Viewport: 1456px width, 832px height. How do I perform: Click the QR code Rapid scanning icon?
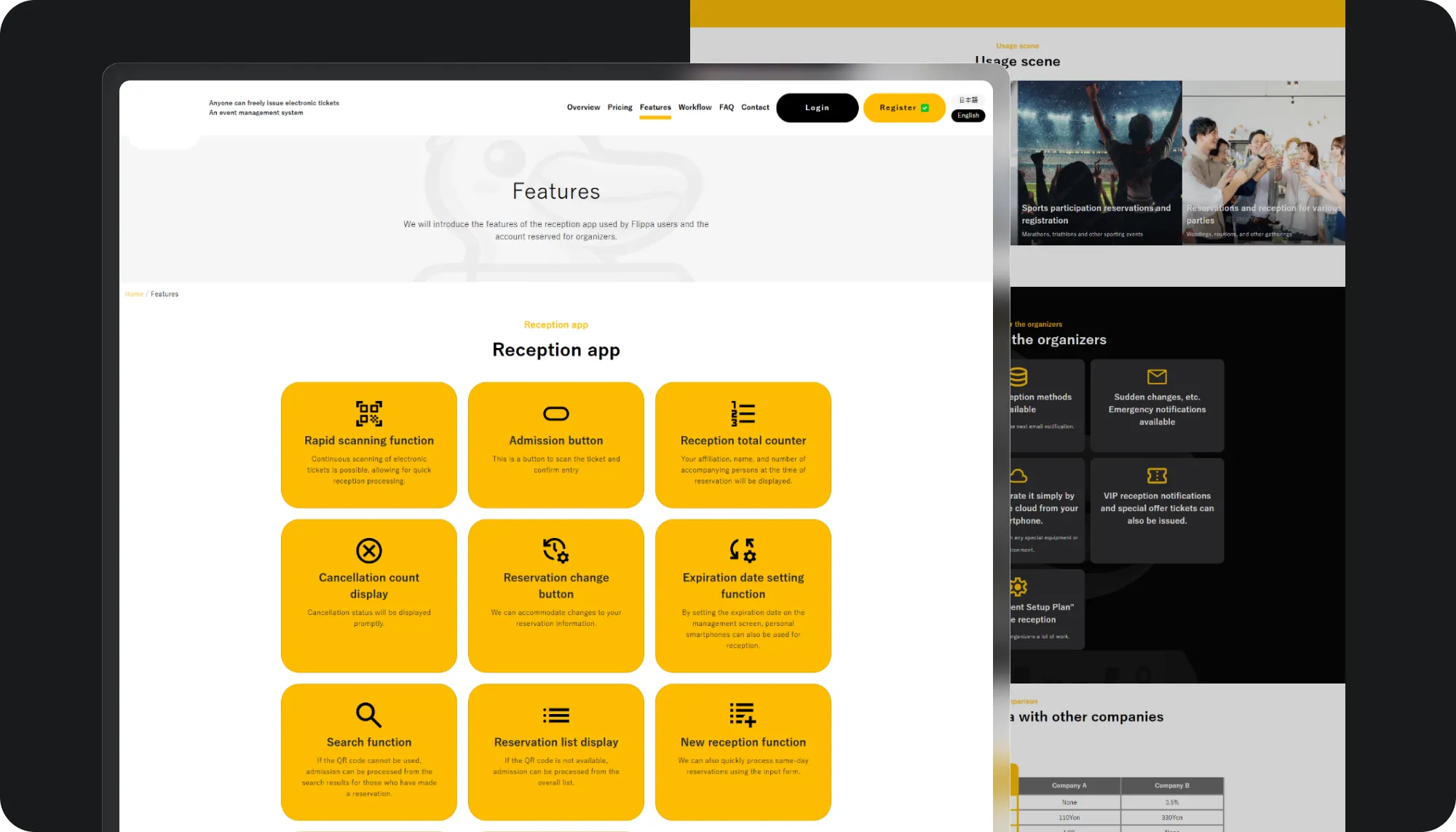[369, 413]
